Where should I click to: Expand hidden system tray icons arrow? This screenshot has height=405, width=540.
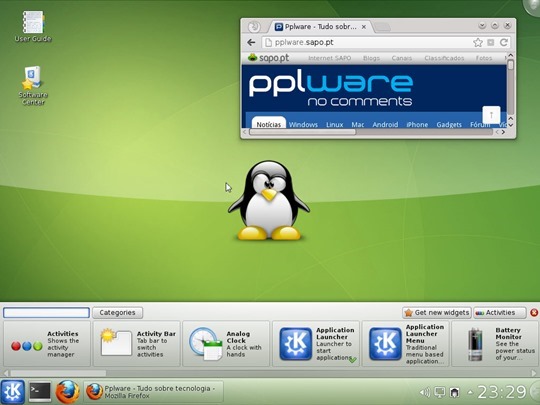470,392
